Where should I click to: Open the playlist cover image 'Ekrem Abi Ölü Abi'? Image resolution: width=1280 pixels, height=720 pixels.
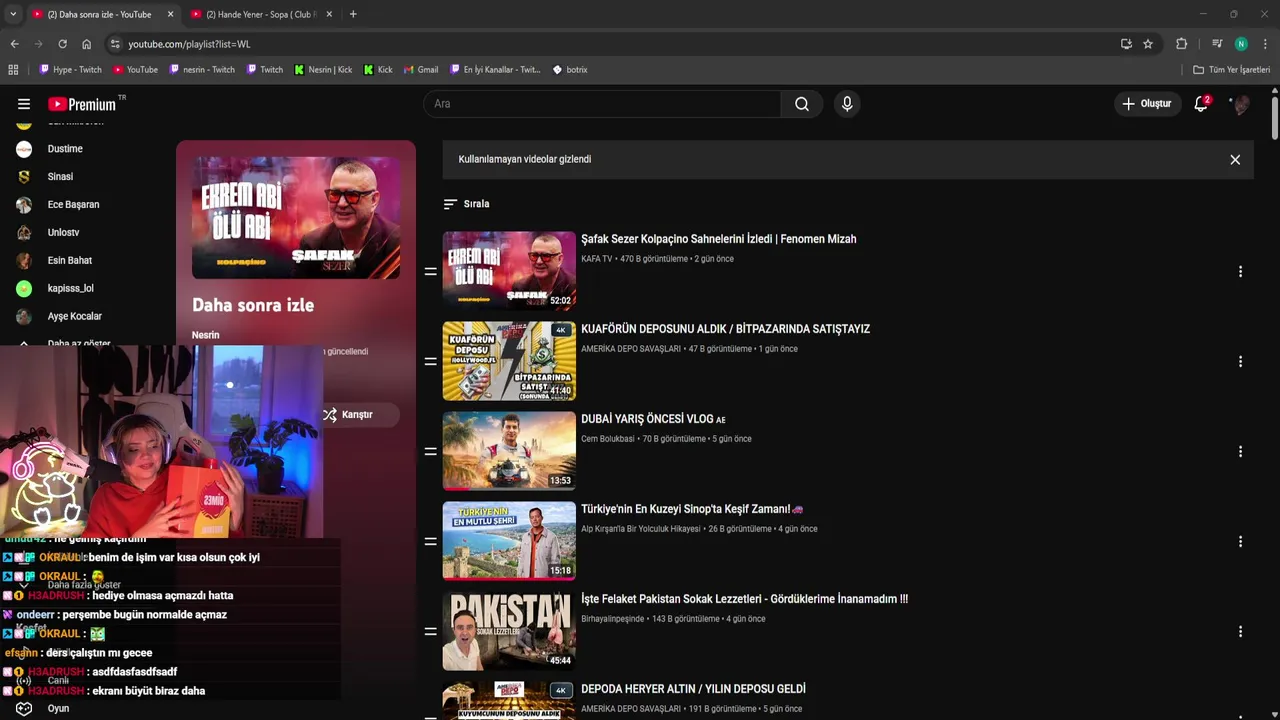(x=296, y=217)
